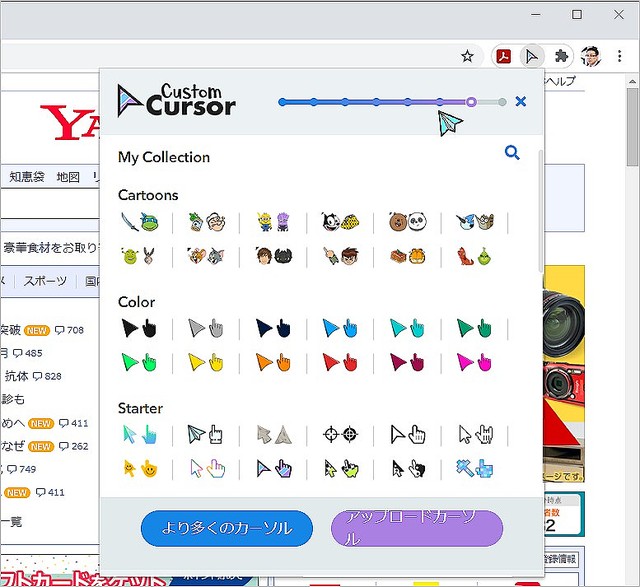Choose the dark green color cursor pair
The image size is (640, 587).
[474, 328]
